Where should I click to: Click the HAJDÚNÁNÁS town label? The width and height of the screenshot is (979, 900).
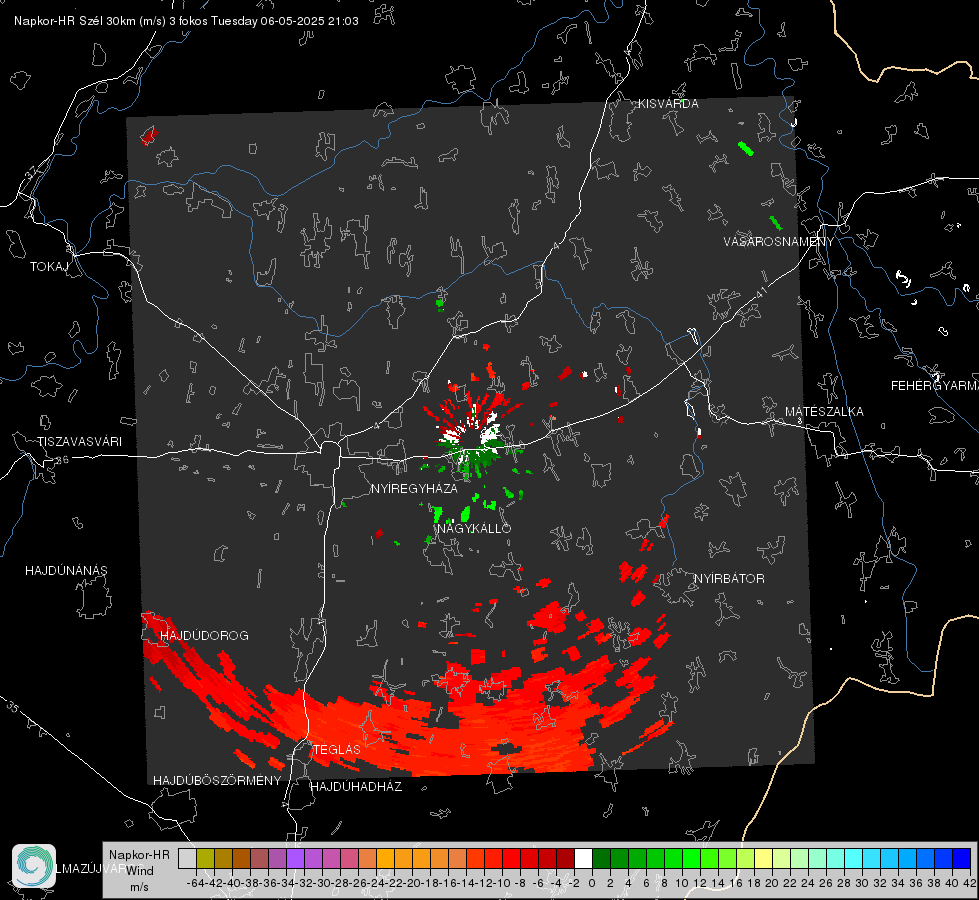(x=66, y=570)
